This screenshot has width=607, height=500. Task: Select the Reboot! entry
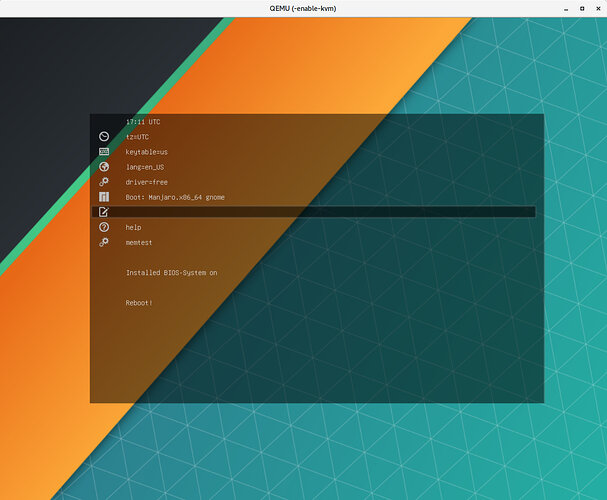tap(139, 303)
